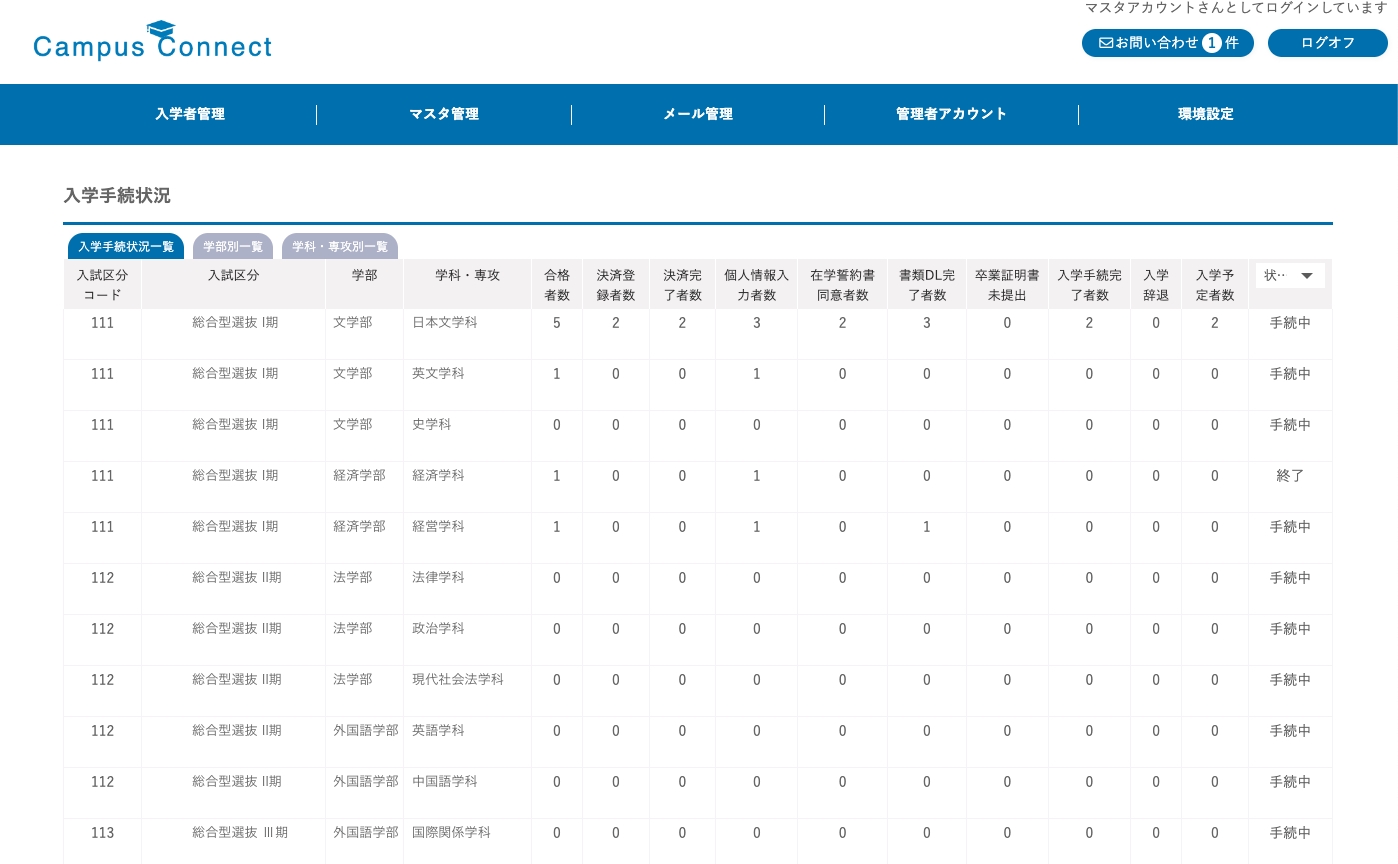Switch to the 学部別一覧 tab
The width and height of the screenshot is (1398, 864).
click(233, 246)
